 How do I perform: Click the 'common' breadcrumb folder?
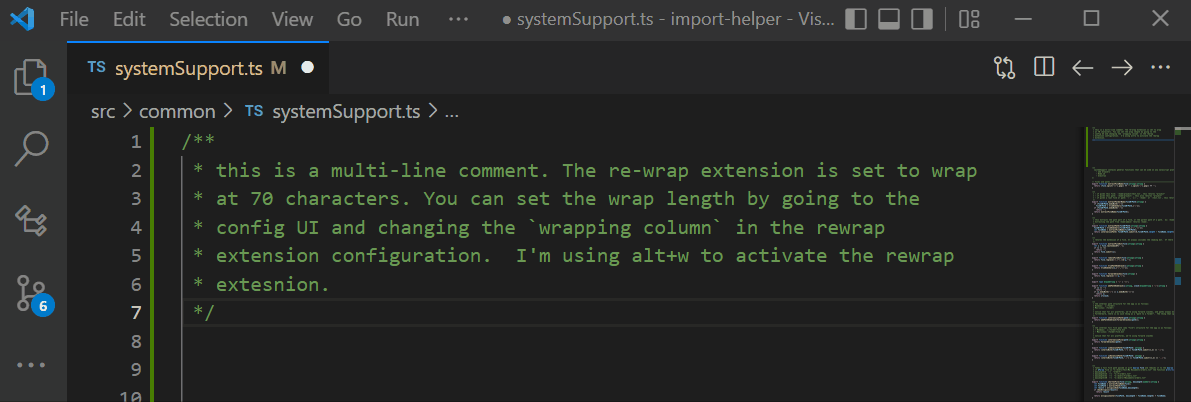coord(177,112)
